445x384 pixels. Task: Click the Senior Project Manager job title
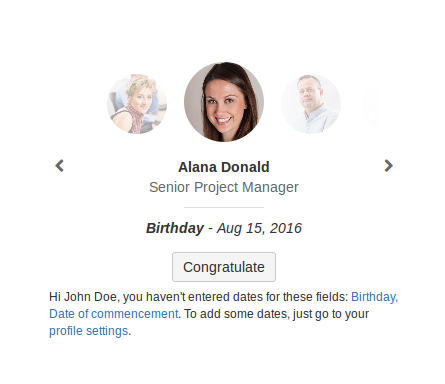[x=224, y=187]
